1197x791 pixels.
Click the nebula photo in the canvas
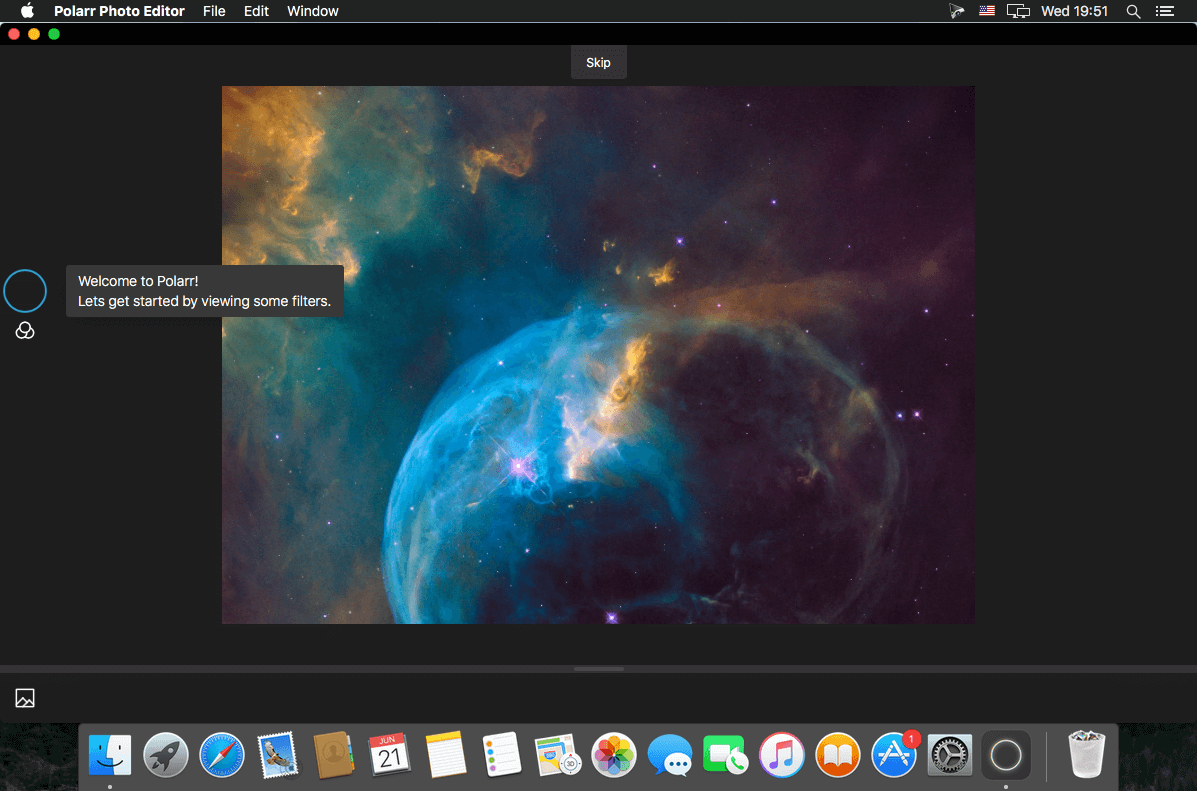click(598, 354)
